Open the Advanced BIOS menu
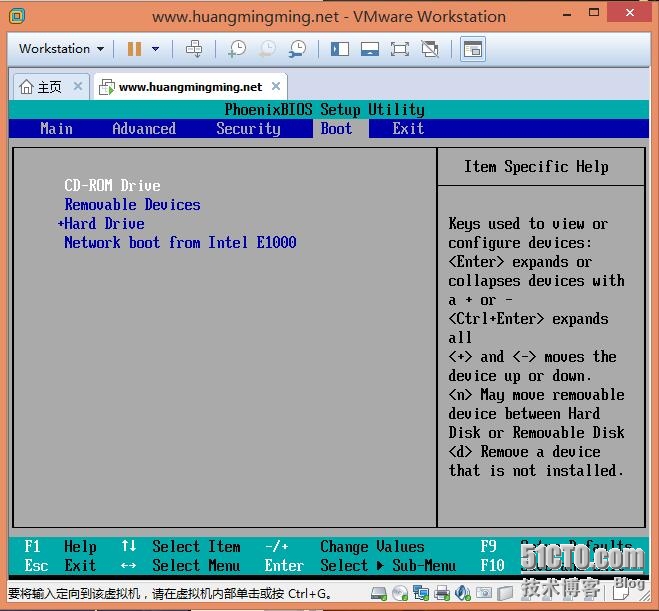Viewport: 659px width, 611px height. 144,128
